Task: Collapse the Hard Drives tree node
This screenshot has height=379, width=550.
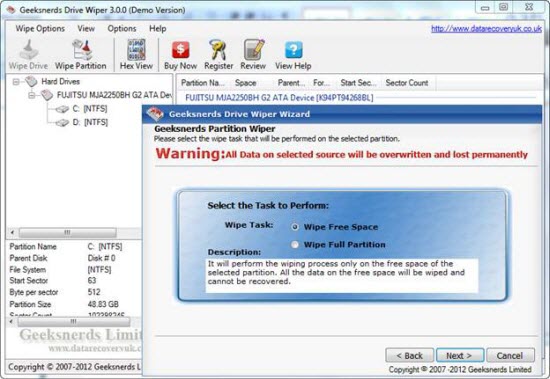Action: 16,82
